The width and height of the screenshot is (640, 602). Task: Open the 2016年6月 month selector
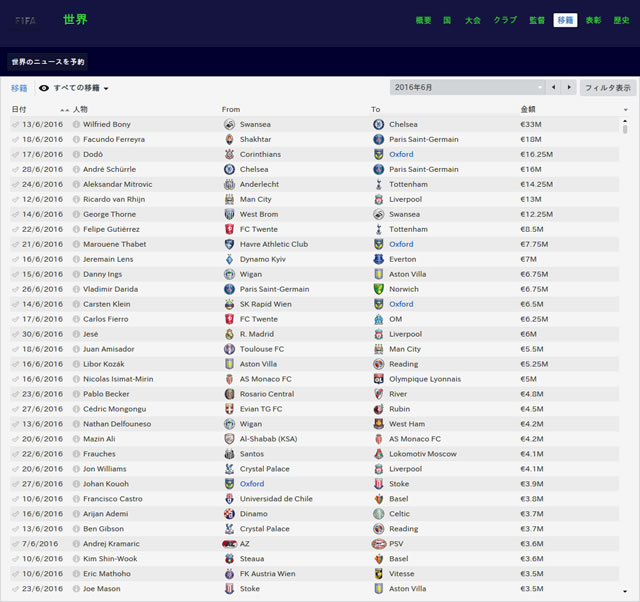[x=467, y=87]
